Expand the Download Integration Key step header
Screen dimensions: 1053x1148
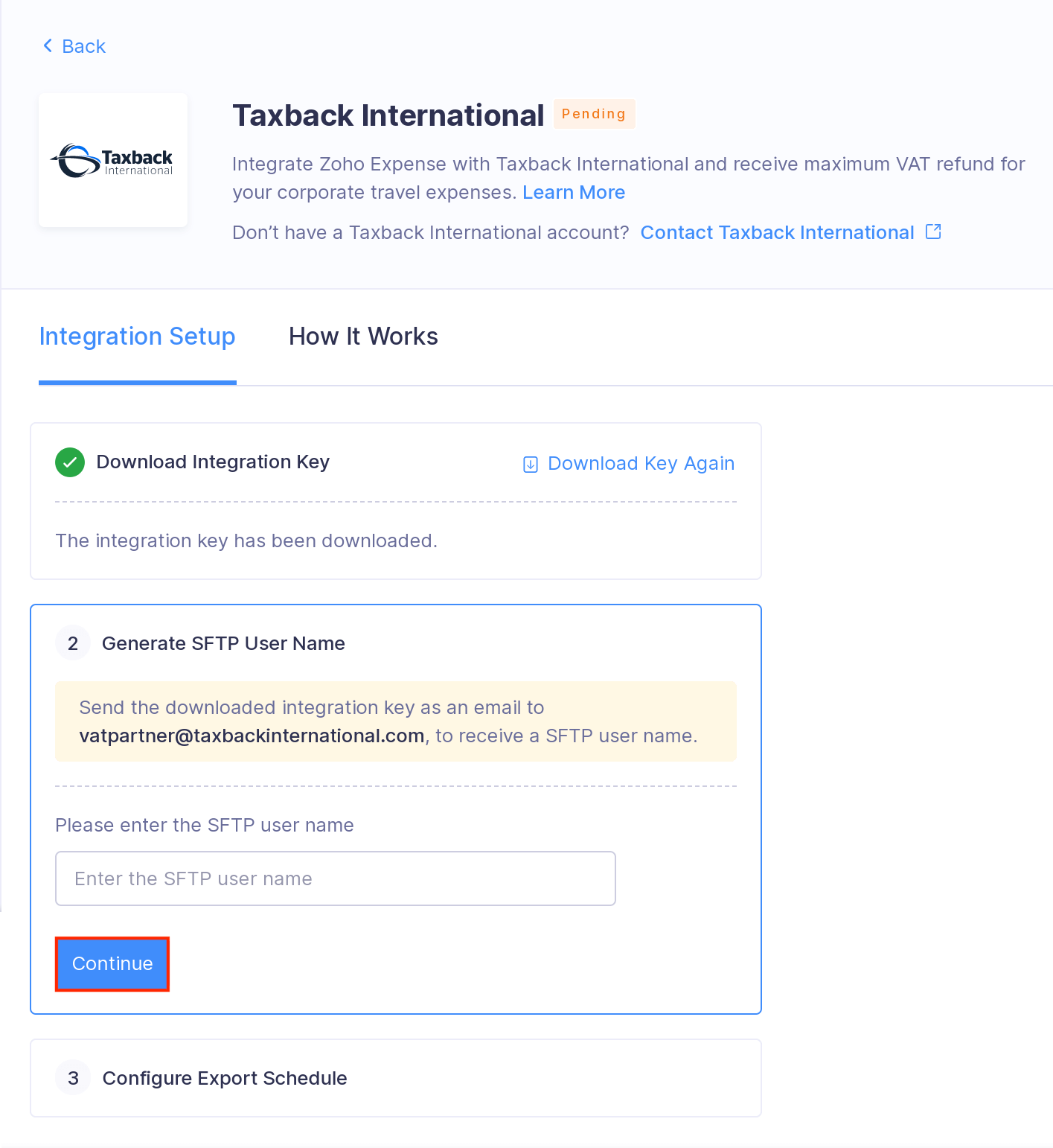click(x=213, y=462)
